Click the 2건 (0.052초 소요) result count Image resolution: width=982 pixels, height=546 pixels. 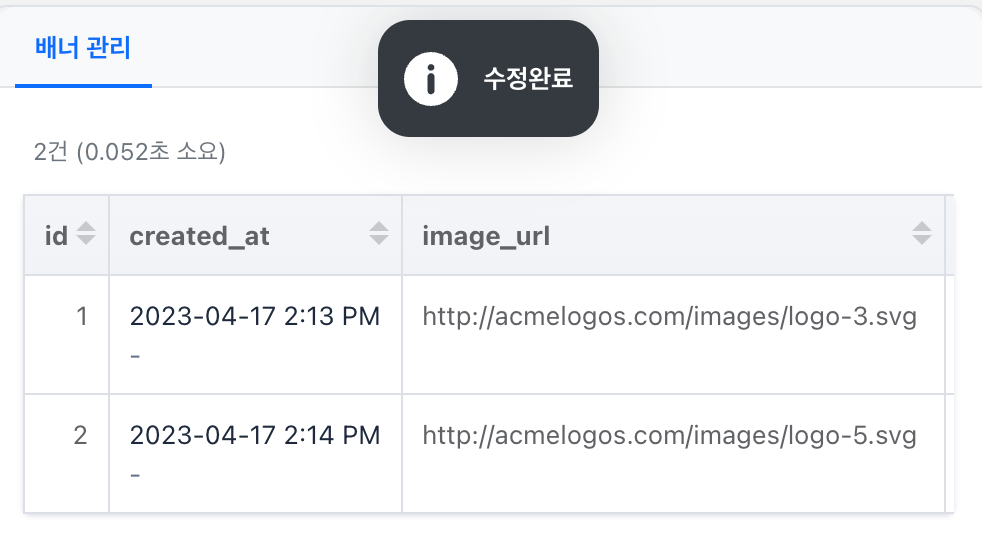coord(130,152)
